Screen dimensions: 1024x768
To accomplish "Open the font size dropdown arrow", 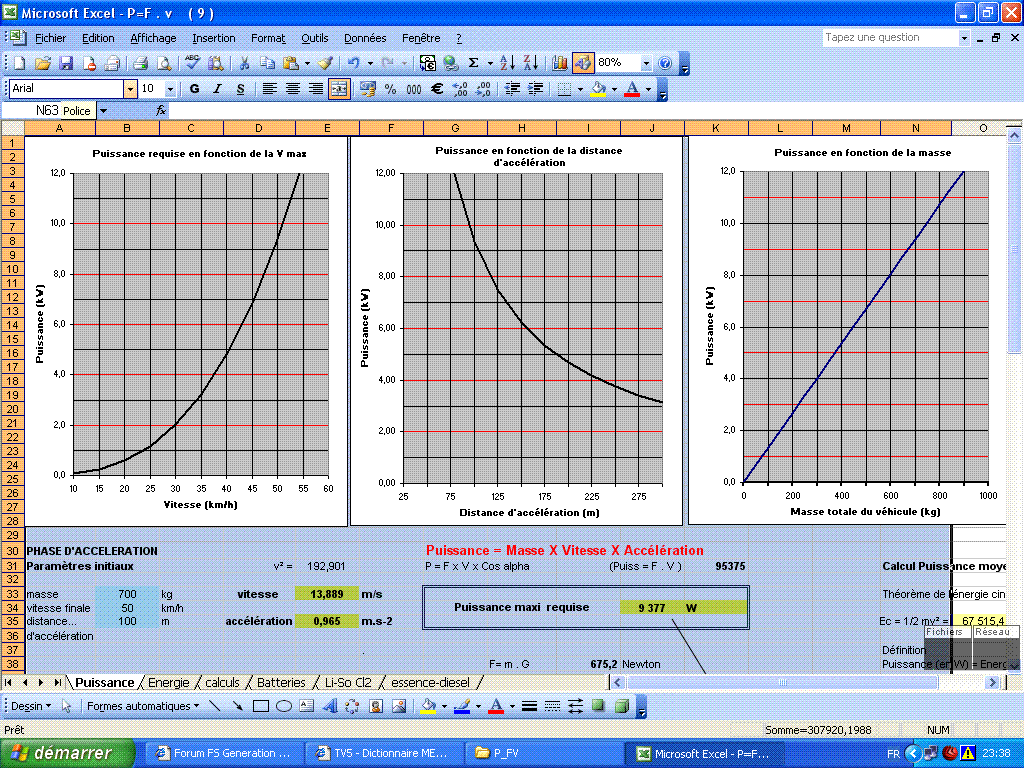I will click(x=170, y=89).
